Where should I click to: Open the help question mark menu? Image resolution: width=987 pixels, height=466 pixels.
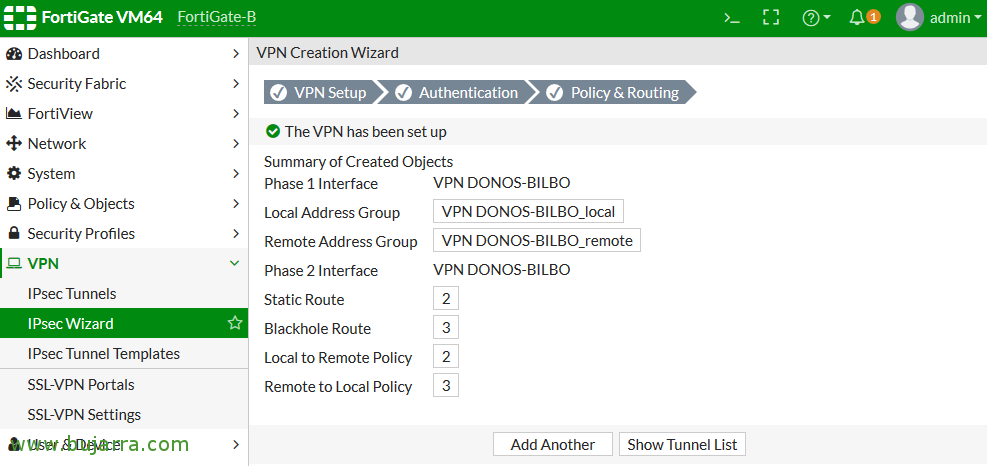coord(816,18)
